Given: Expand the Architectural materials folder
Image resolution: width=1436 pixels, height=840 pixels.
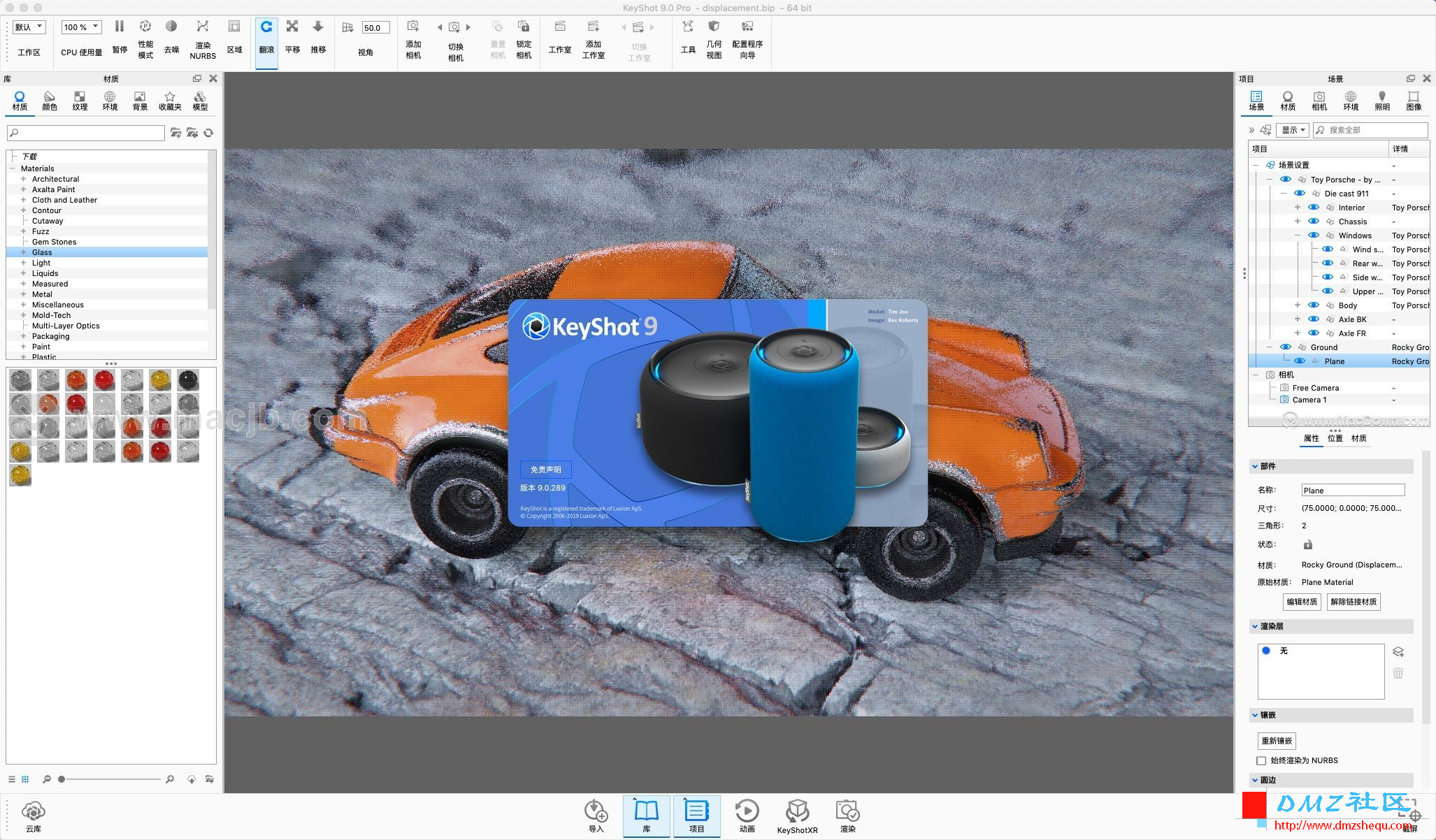Looking at the screenshot, I should tap(23, 179).
